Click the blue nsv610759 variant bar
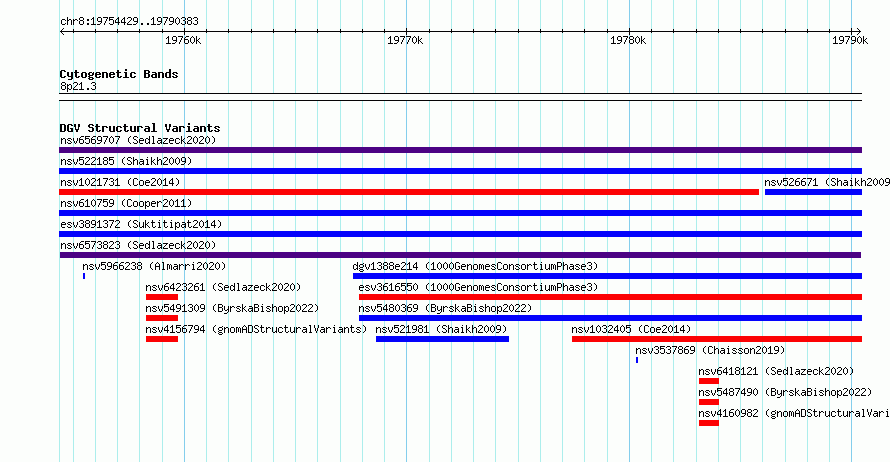This screenshot has height=462, width=890. coord(460,213)
